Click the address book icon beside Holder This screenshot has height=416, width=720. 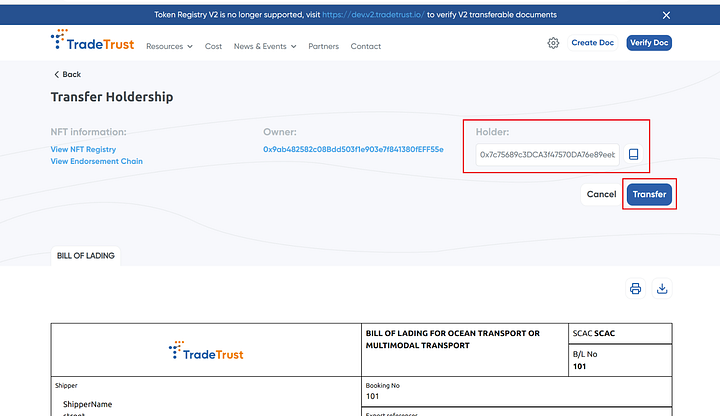pos(632,154)
